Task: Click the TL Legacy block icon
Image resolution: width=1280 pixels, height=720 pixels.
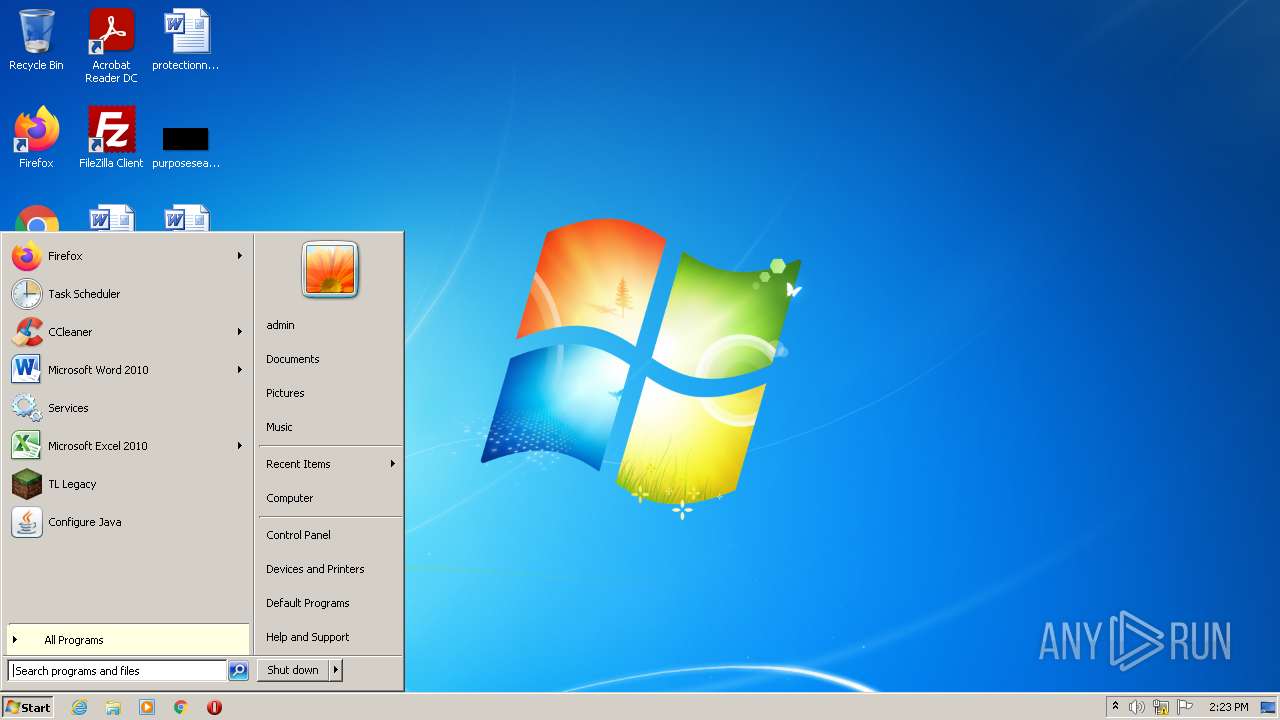Action: pos(27,484)
